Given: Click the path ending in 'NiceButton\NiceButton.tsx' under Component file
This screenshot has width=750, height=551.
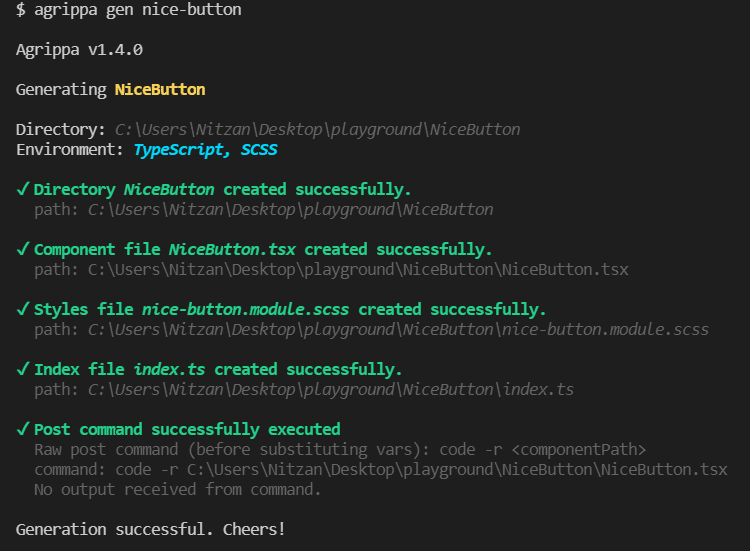Looking at the screenshot, I should 331,270.
